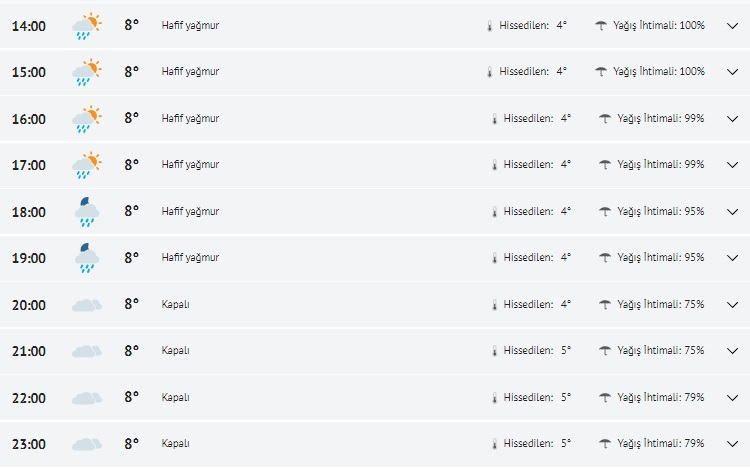Expand the 17:00 hourly row chevron
The width and height of the screenshot is (750, 468).
point(730,165)
